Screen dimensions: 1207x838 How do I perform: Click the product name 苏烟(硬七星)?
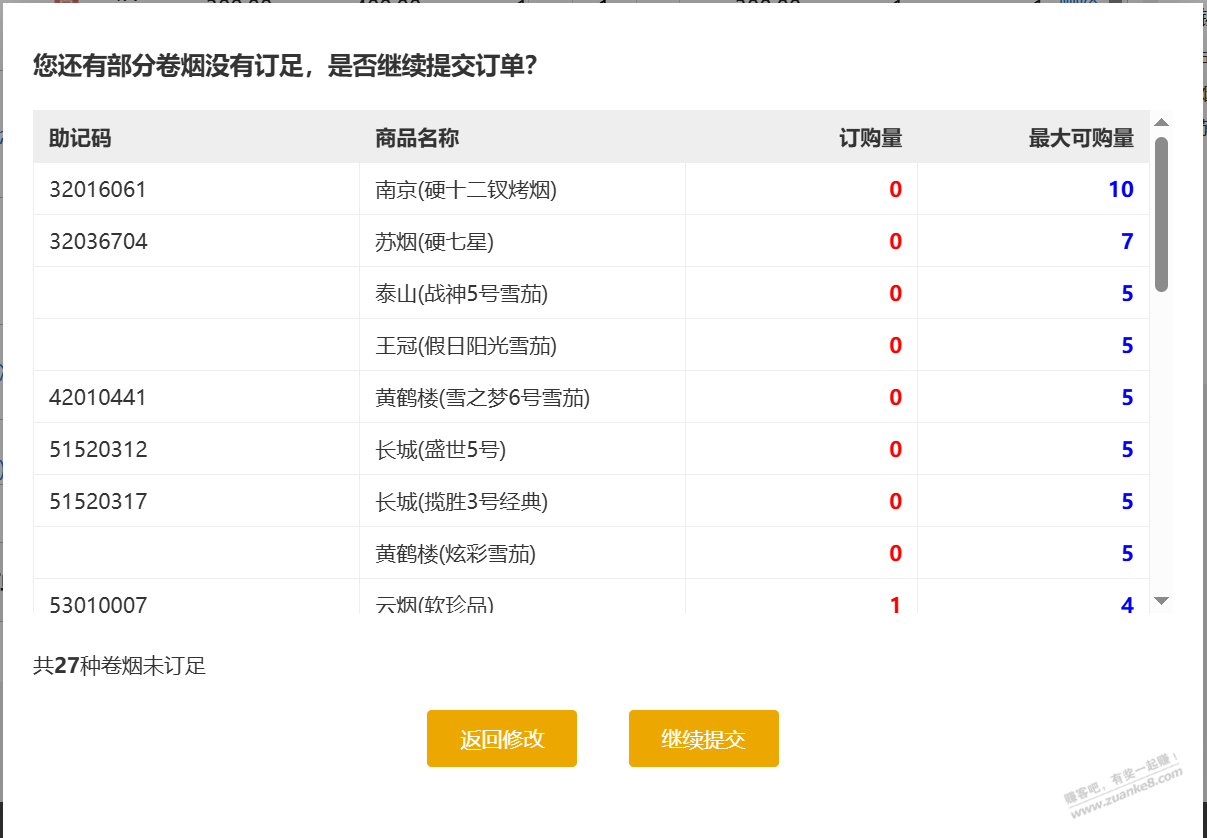pyautogui.click(x=435, y=241)
